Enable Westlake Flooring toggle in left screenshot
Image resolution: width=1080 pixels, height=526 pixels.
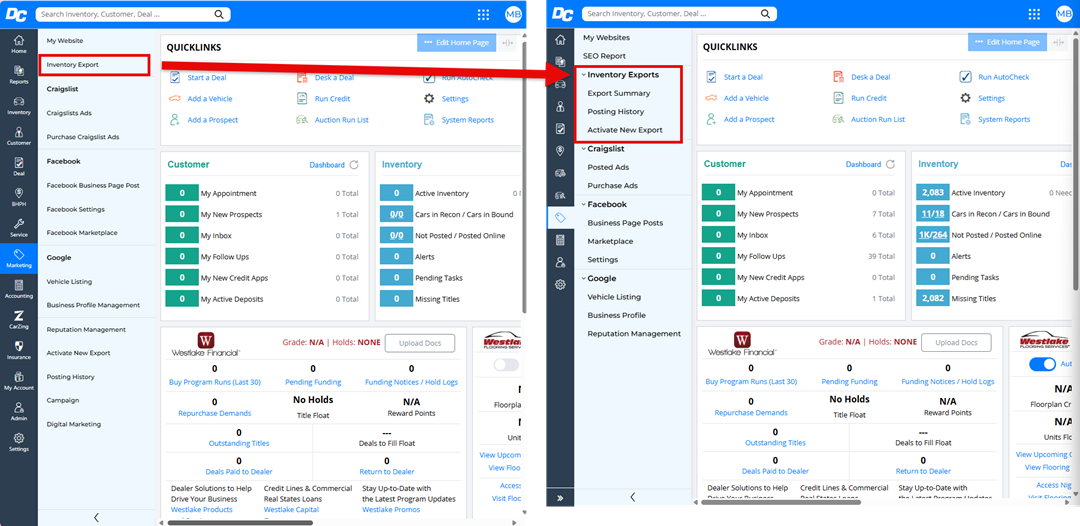tap(506, 365)
